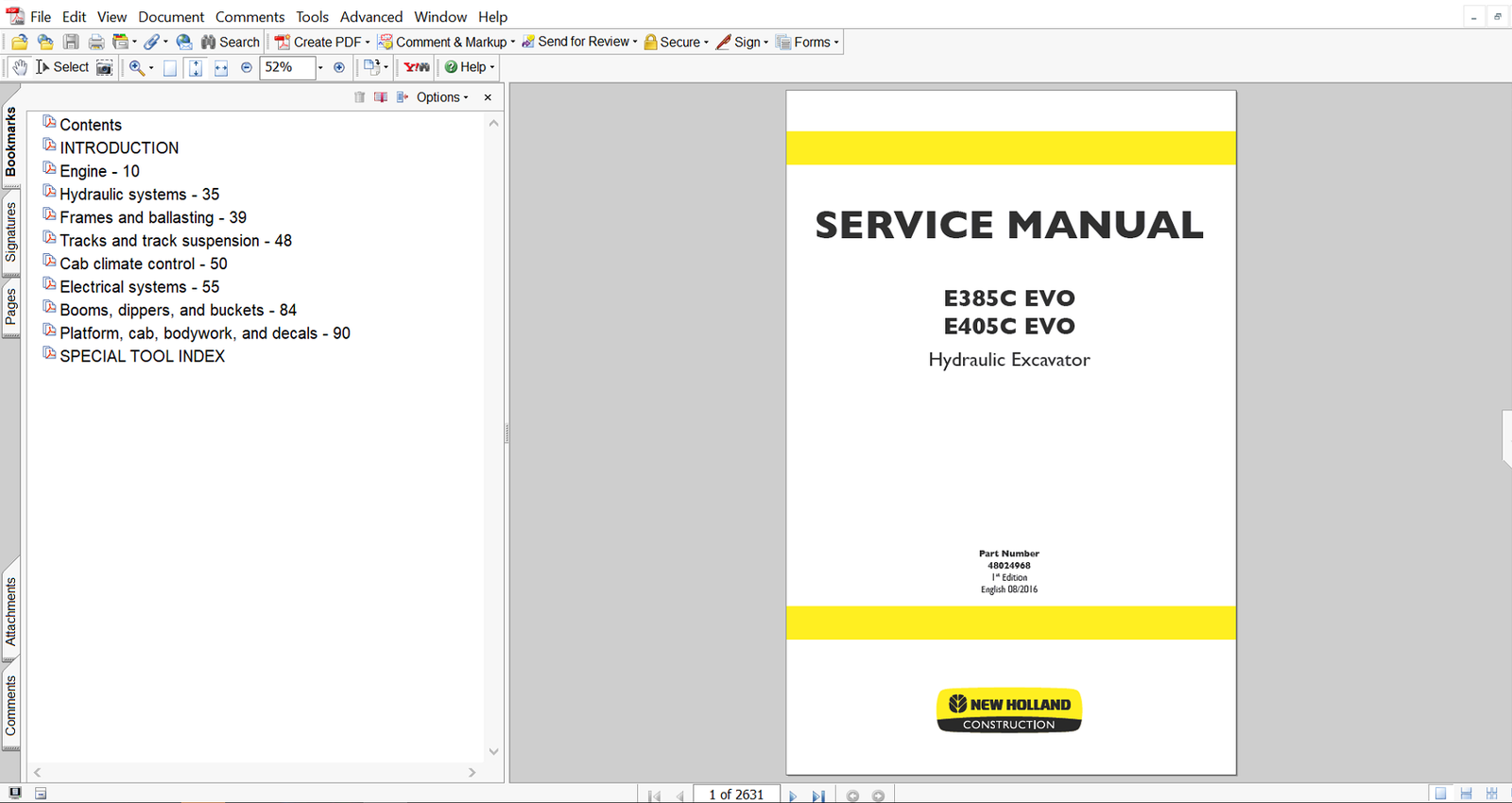
Task: Click the Print icon
Action: pos(95,42)
